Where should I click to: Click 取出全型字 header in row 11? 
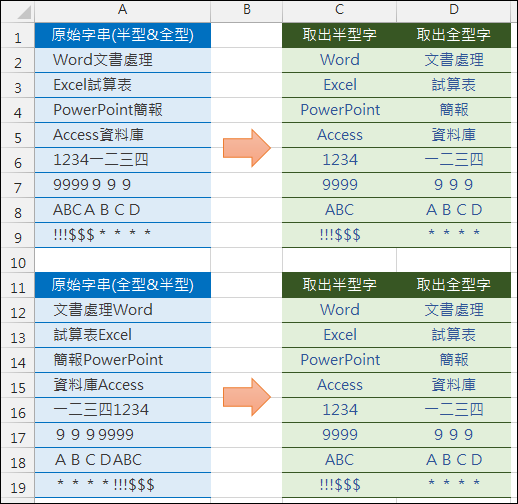tap(454, 285)
